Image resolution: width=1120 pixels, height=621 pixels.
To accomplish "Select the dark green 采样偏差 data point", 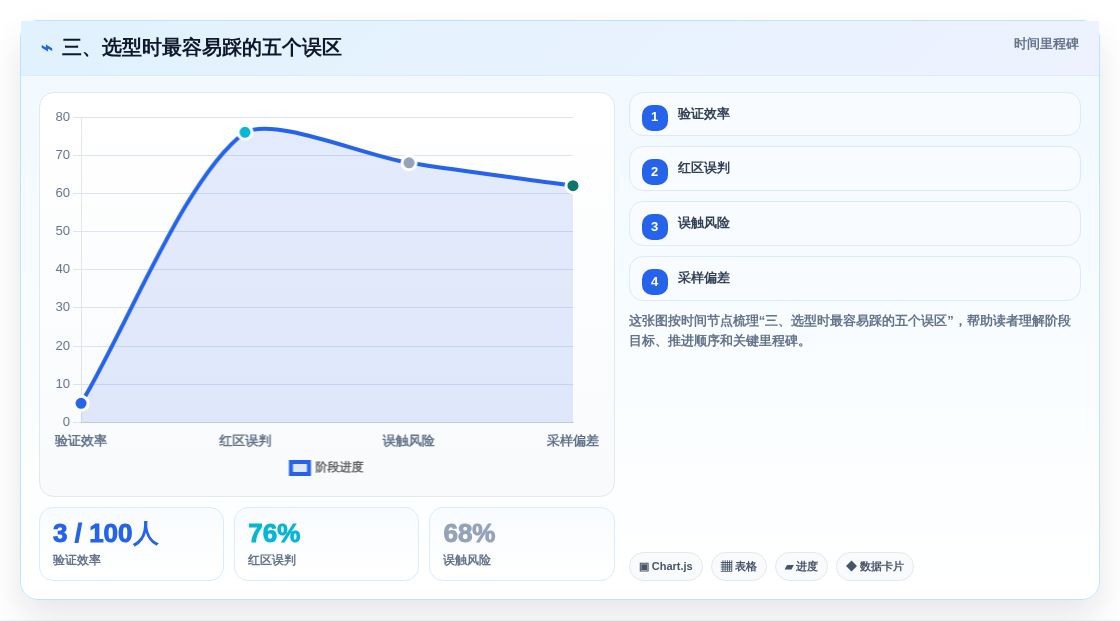I will (x=572, y=186).
